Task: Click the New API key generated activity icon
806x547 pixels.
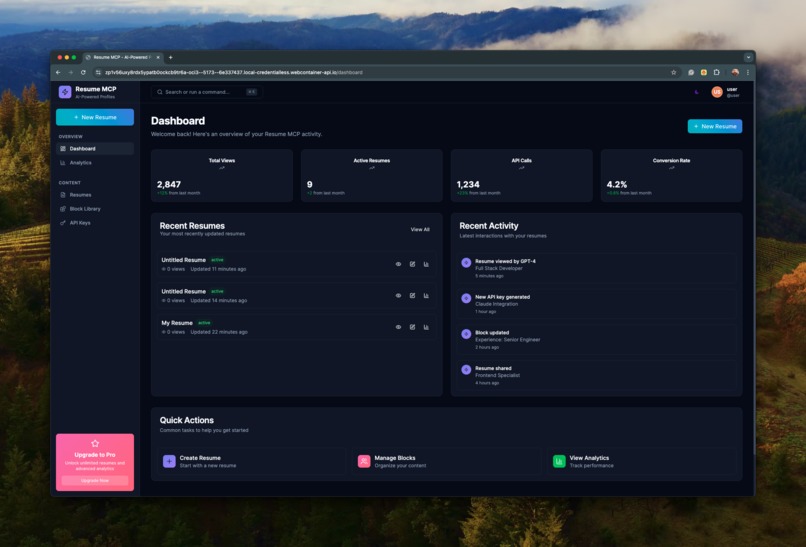Action: [466, 298]
